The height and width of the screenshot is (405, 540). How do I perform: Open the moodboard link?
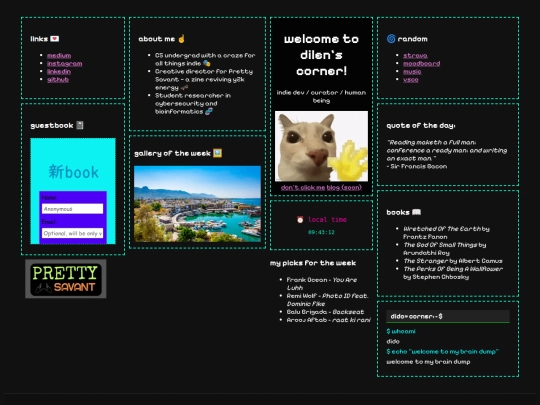click(422, 63)
